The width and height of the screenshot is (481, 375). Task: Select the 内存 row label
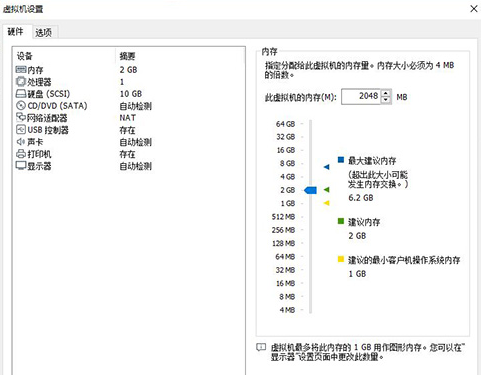click(35, 70)
